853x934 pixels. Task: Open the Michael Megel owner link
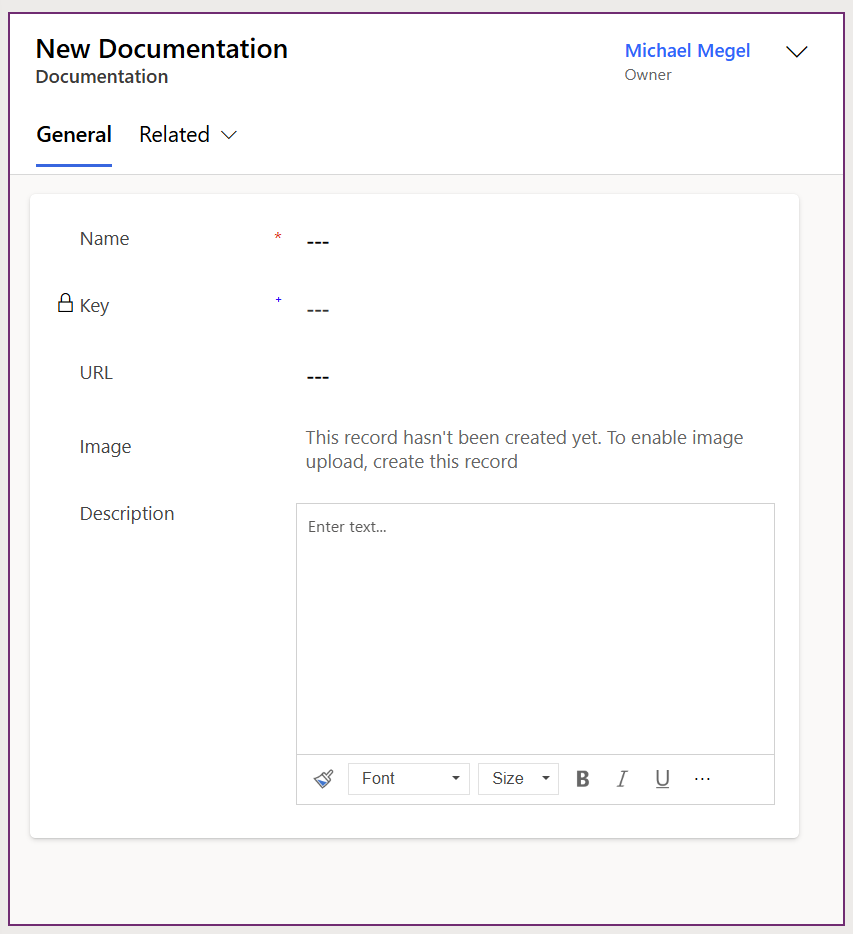687,51
